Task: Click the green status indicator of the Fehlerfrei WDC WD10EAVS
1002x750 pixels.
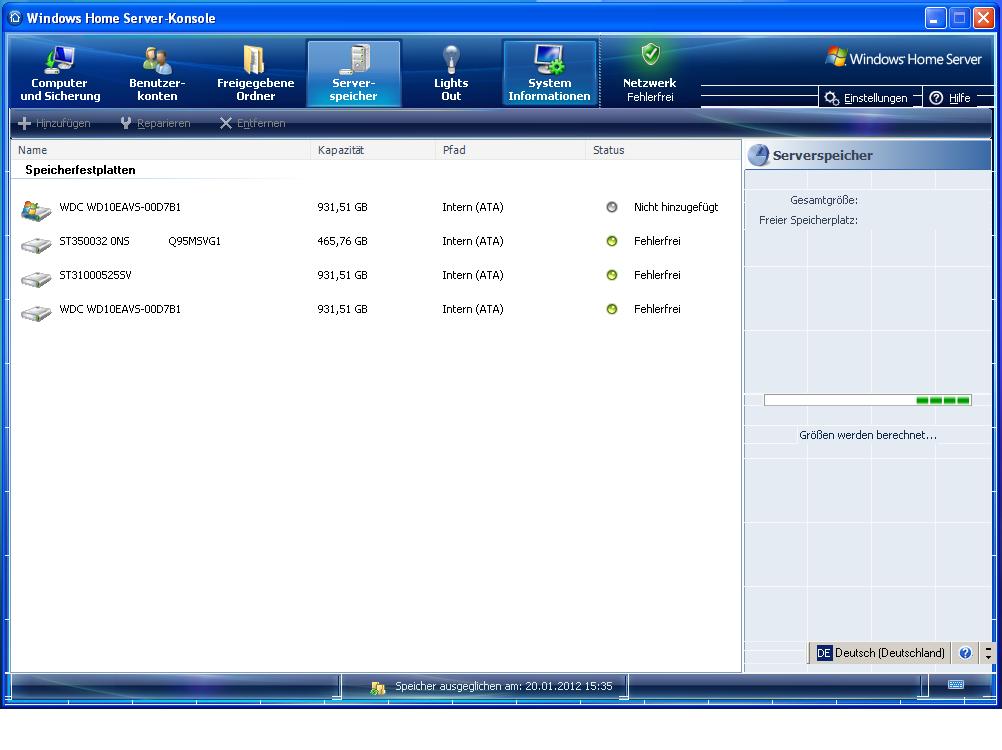Action: (612, 309)
